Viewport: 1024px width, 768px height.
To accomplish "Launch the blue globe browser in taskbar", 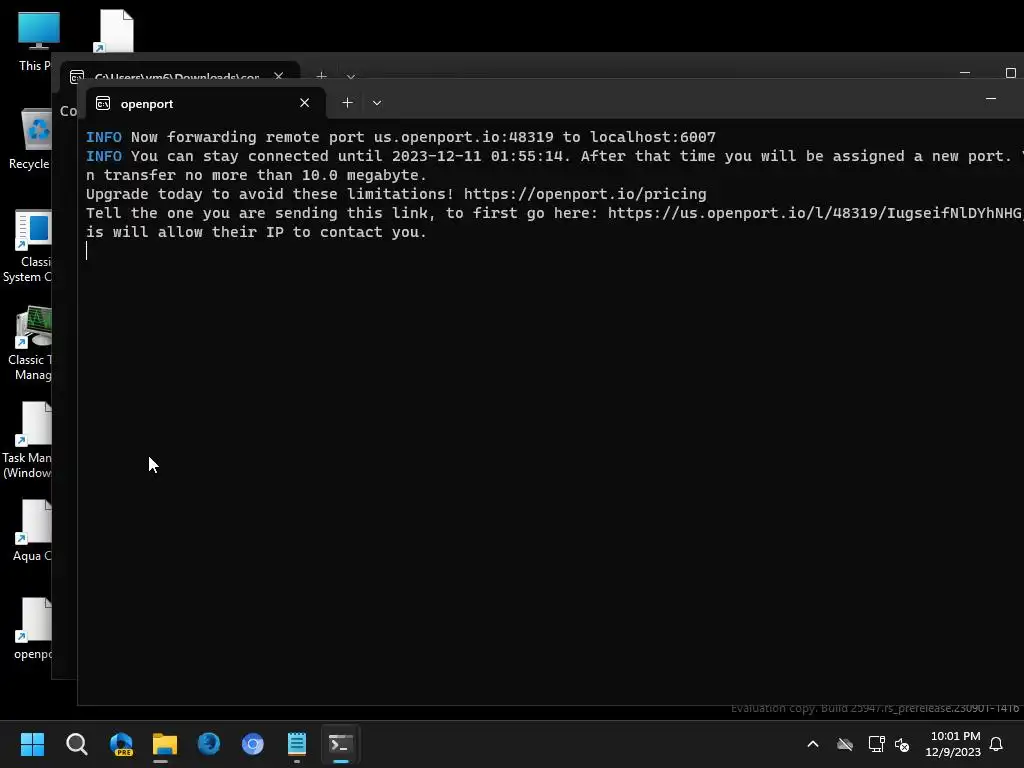I will tap(209, 744).
